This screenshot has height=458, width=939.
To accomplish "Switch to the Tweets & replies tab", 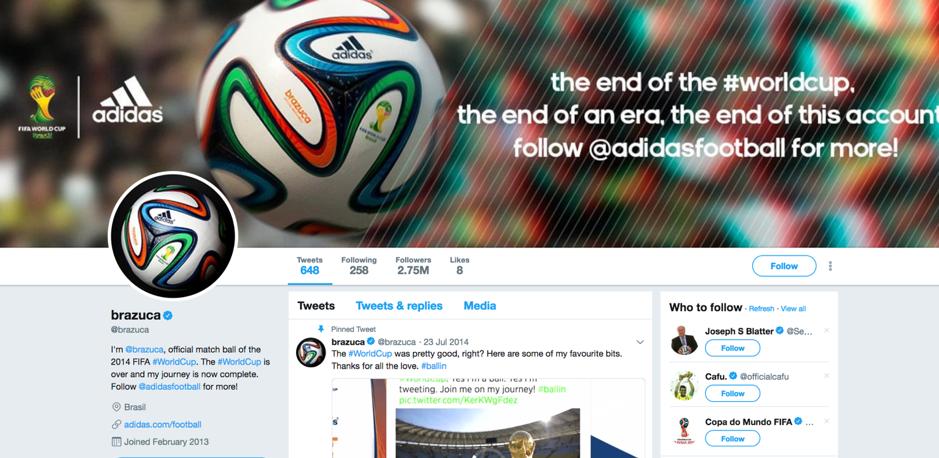I will coord(399,306).
